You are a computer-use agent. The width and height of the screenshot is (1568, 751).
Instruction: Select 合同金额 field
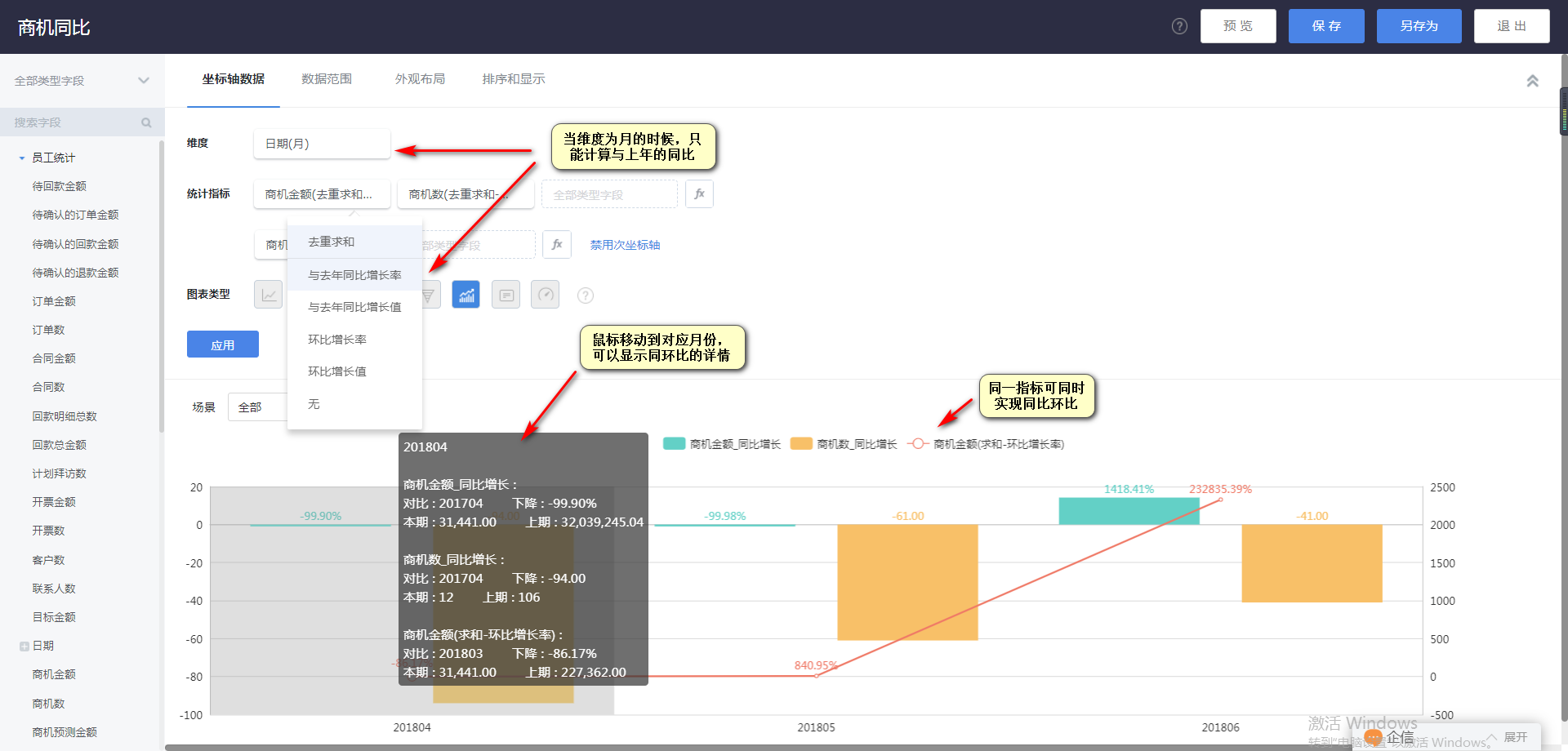(54, 358)
